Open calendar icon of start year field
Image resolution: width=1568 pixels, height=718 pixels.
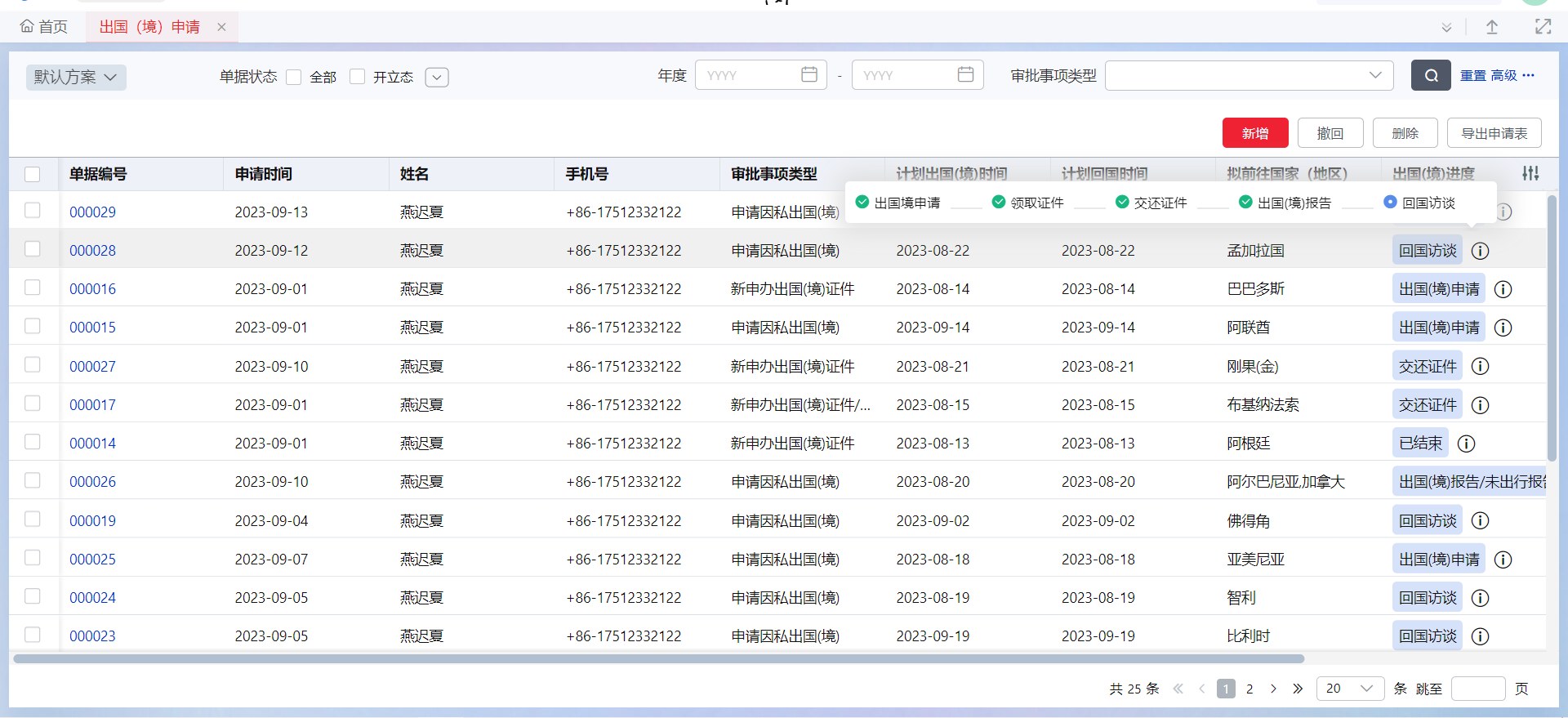(x=809, y=74)
